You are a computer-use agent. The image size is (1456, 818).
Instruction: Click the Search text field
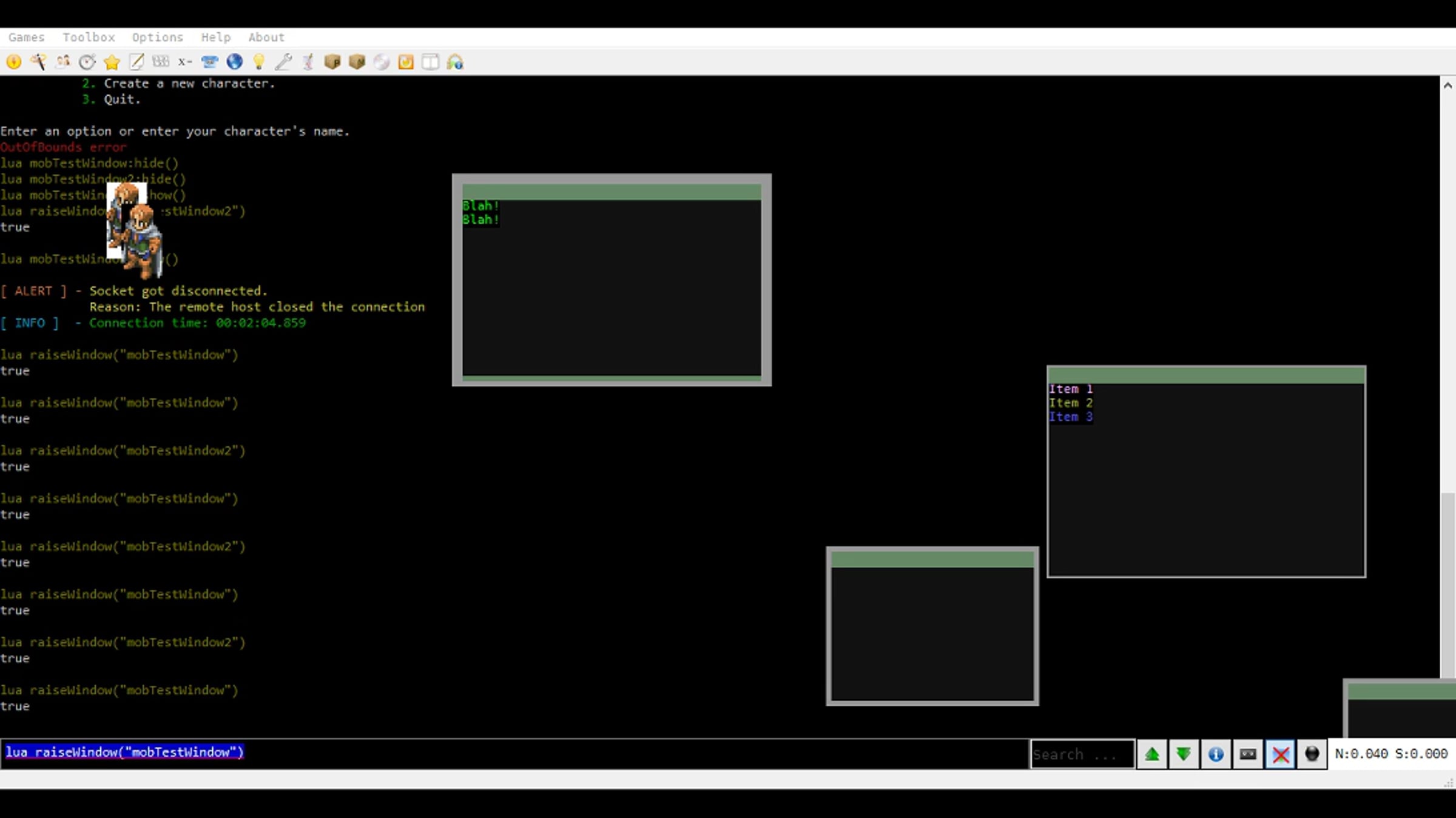click(x=1082, y=754)
